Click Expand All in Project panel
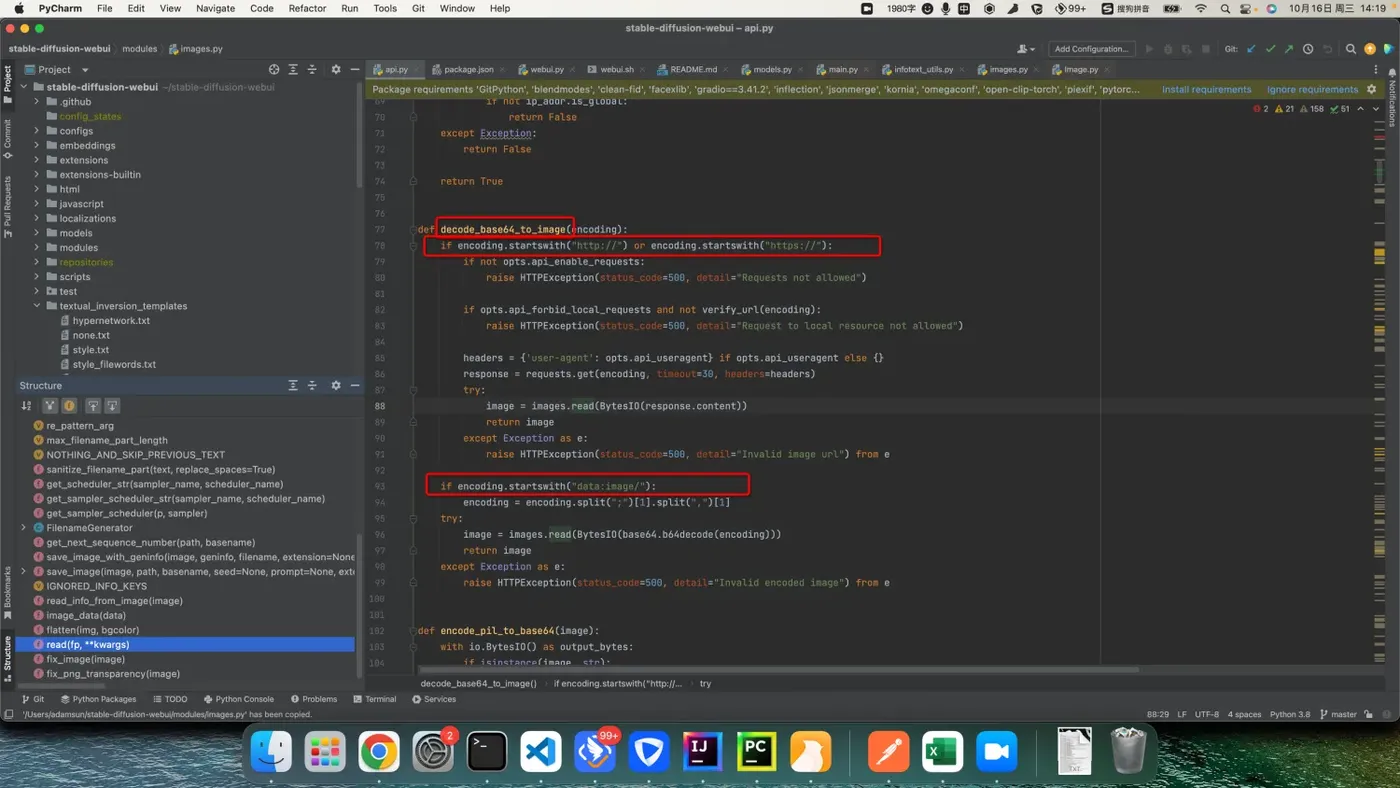Viewport: 1400px width, 788px height. tap(293, 69)
